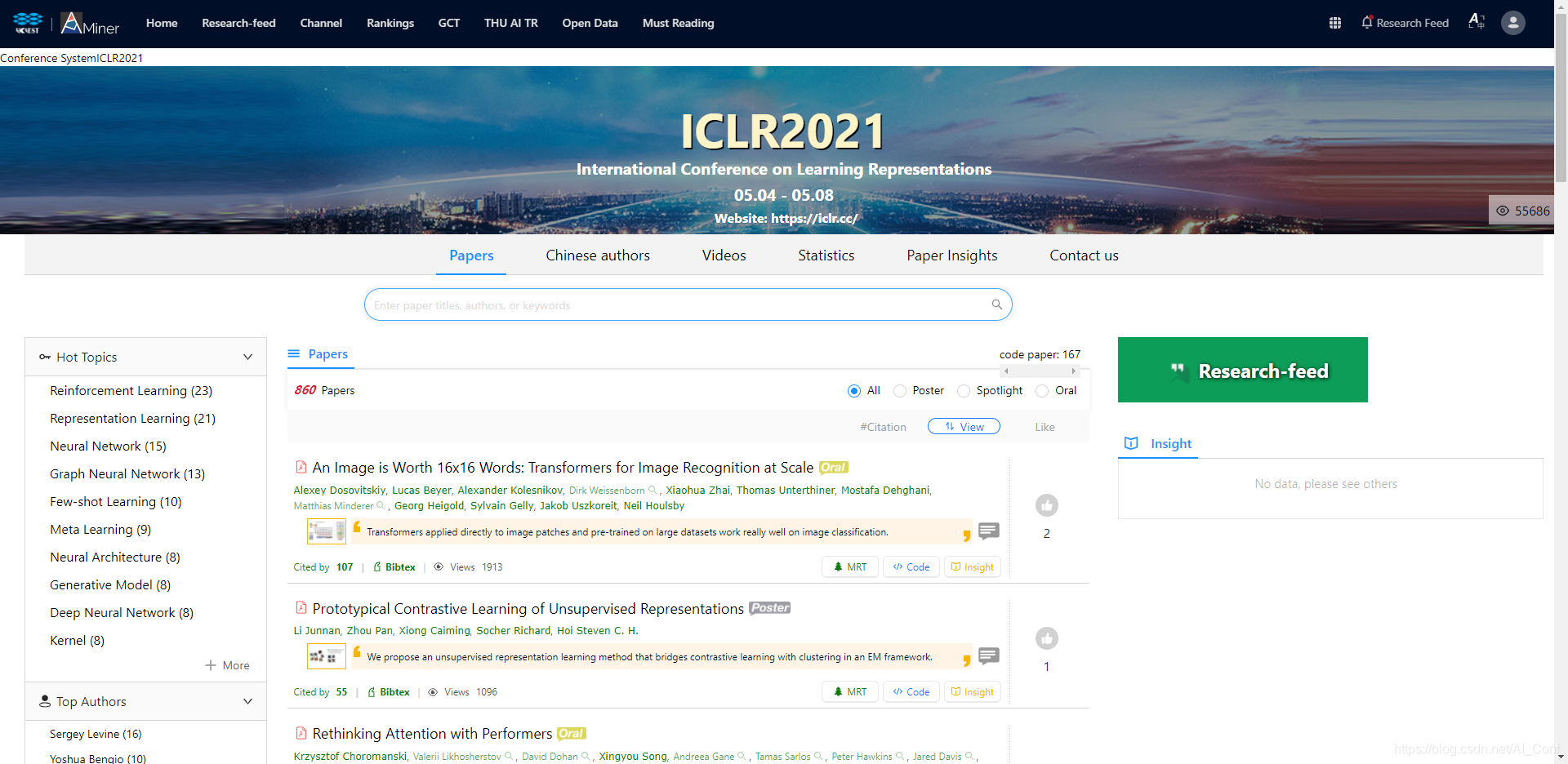Image resolution: width=1568 pixels, height=764 pixels.
Task: Open author Alexey Dosovitskiy
Action: (x=340, y=490)
